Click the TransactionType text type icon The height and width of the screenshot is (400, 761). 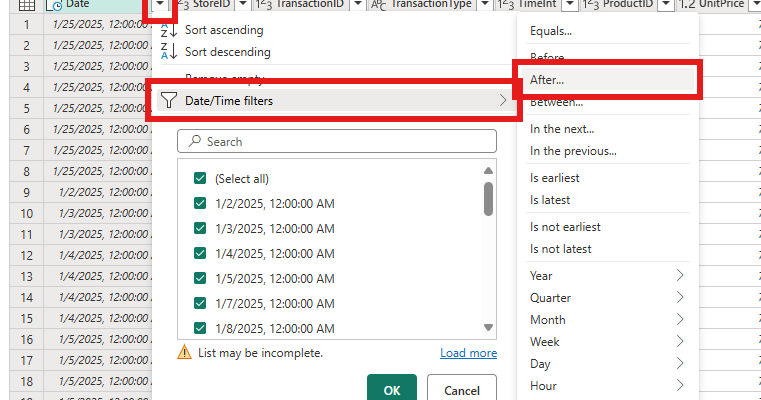coord(378,5)
